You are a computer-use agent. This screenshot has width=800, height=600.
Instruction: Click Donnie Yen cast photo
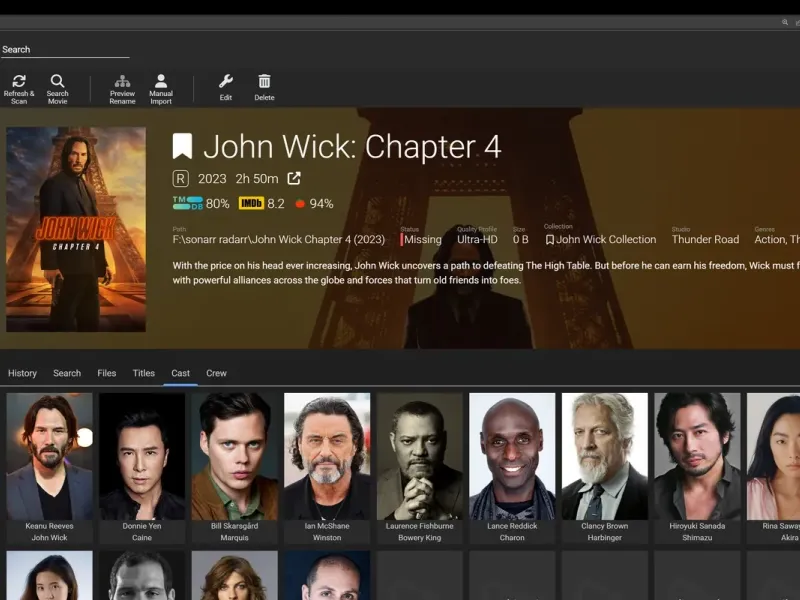[x=142, y=456]
